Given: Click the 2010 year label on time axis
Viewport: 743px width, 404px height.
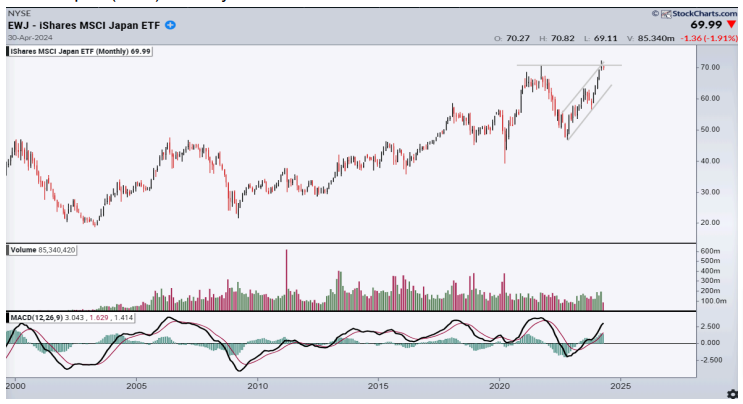Looking at the screenshot, I should pos(258,386).
